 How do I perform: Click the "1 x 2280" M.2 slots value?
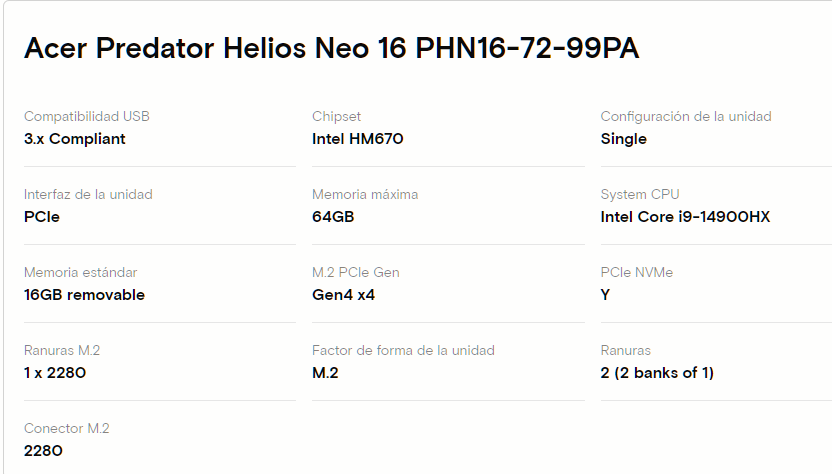(55, 373)
